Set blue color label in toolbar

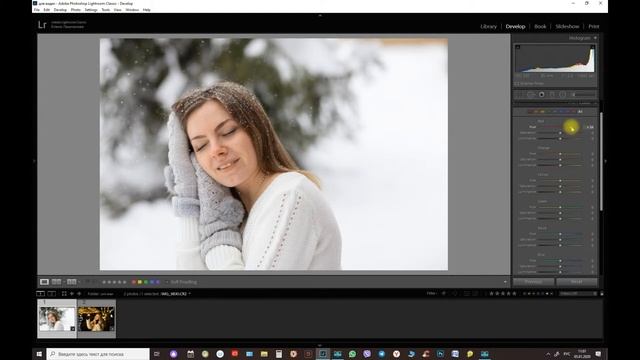point(152,282)
